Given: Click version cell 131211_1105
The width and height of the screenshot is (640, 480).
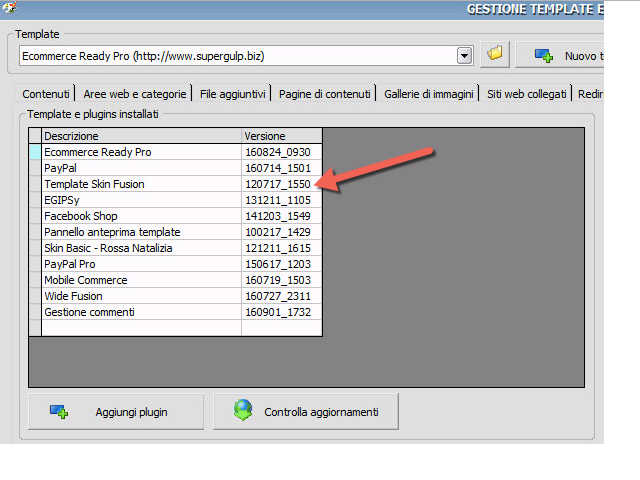Looking at the screenshot, I should tap(282, 200).
